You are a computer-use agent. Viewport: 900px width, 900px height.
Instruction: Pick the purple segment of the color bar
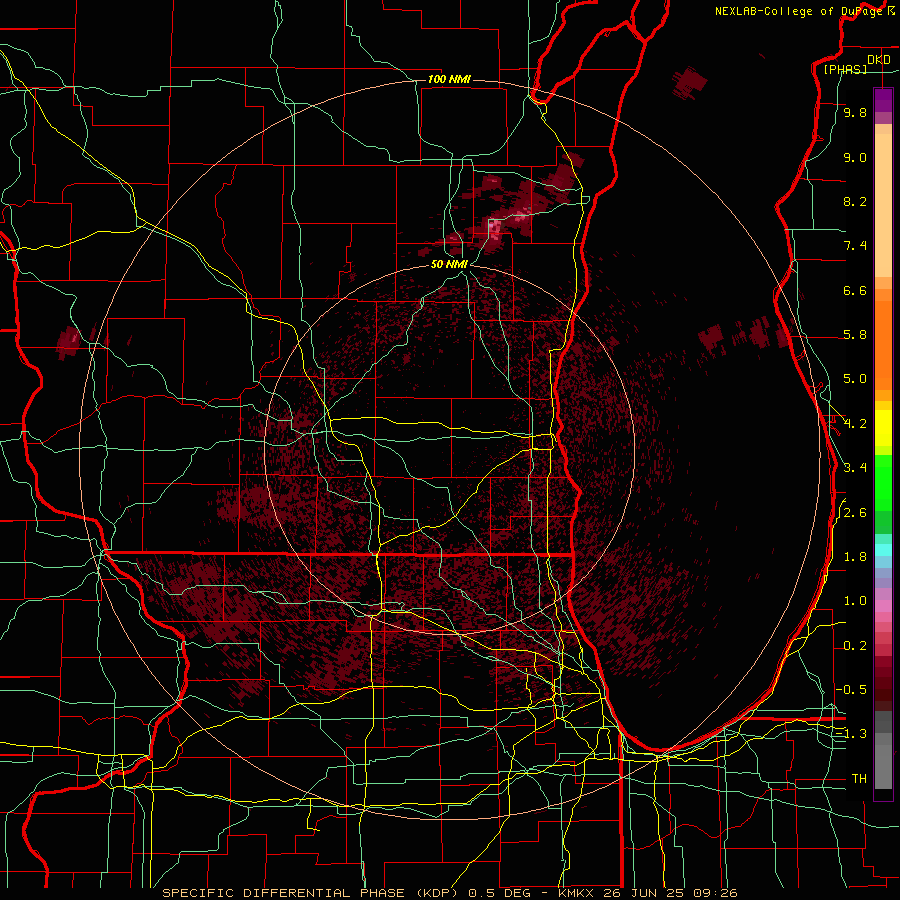tap(883, 100)
